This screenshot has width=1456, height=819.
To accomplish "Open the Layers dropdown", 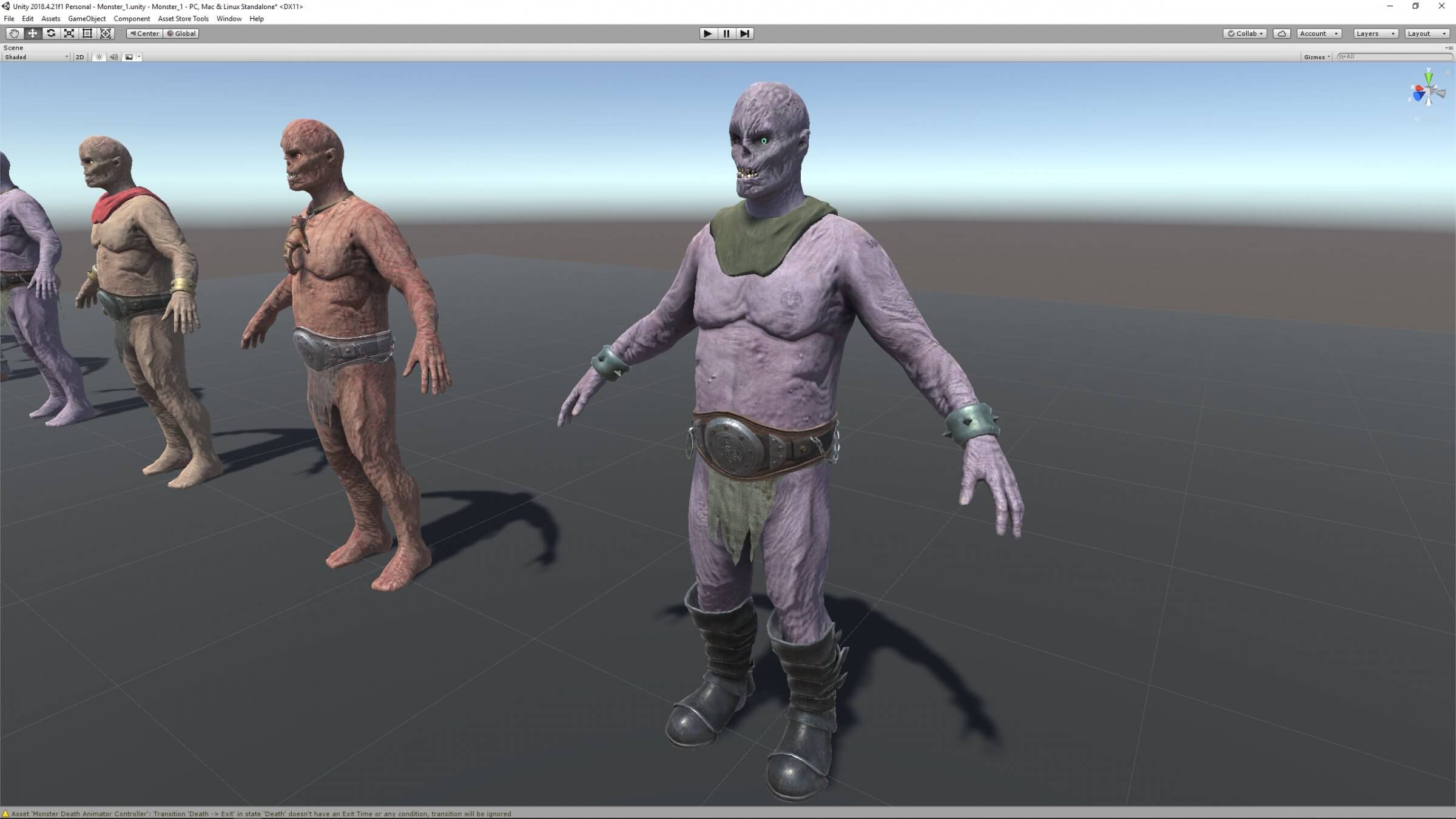I will coord(1375,33).
